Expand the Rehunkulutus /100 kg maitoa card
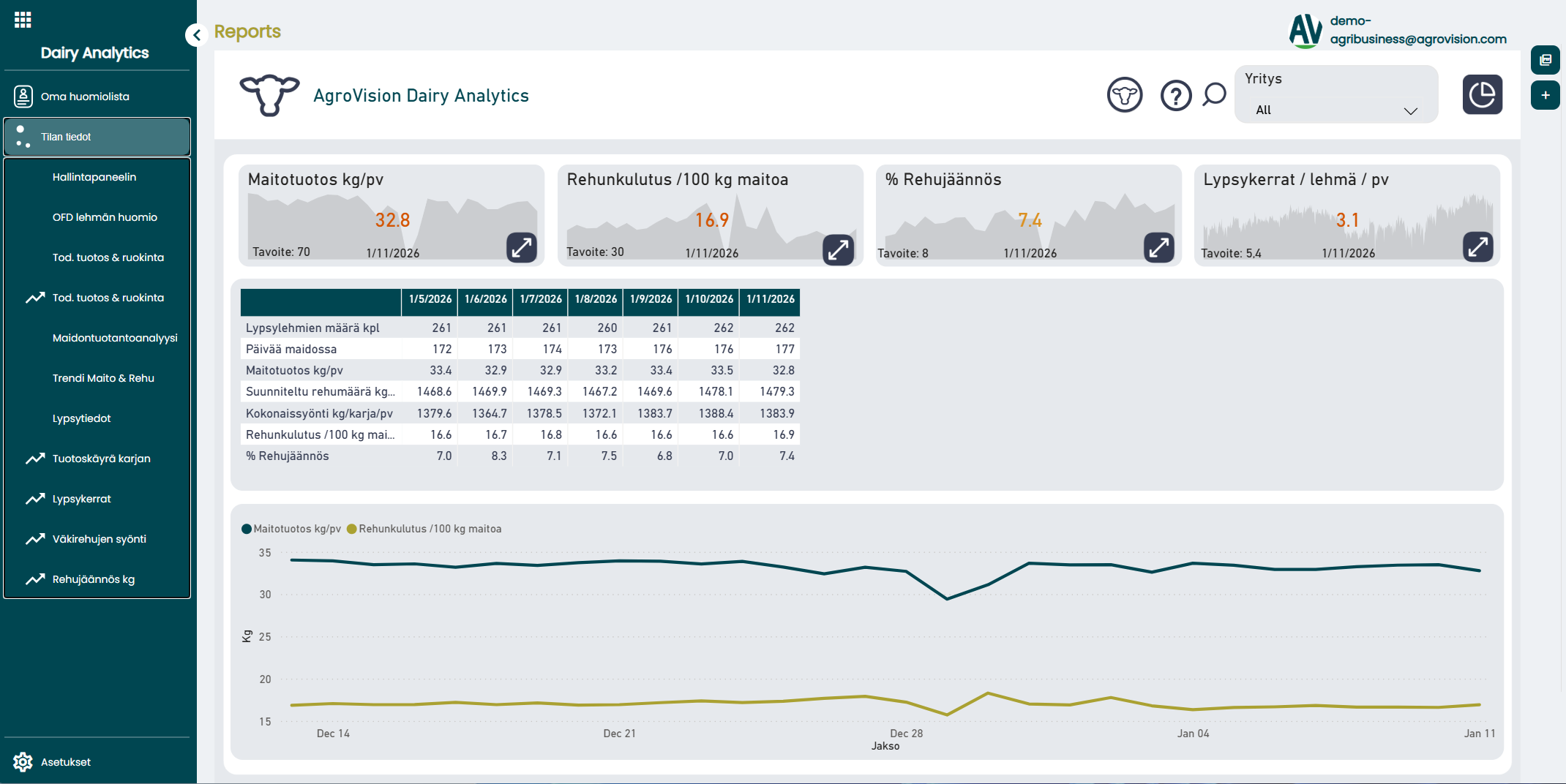 [838, 249]
